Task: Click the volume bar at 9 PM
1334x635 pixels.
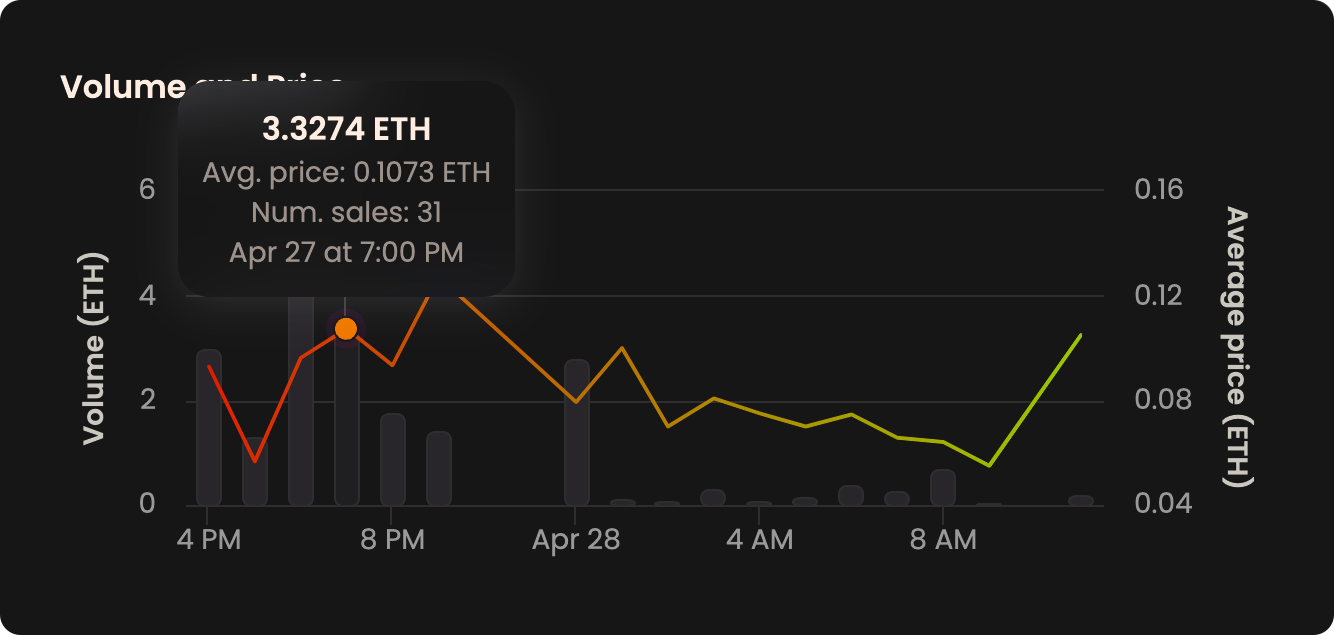Action: point(439,468)
